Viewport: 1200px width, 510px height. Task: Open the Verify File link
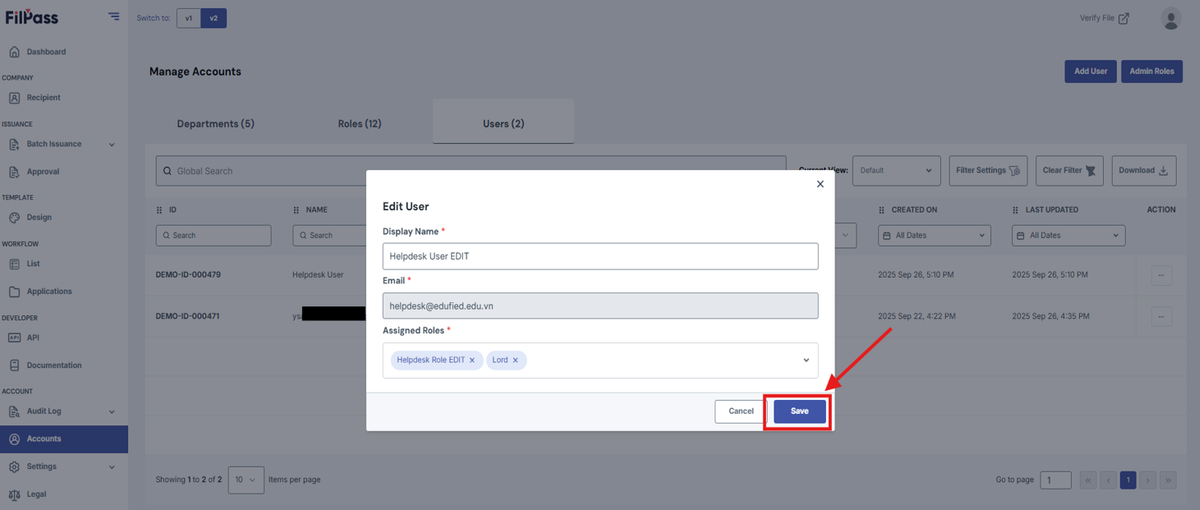(x=1105, y=18)
